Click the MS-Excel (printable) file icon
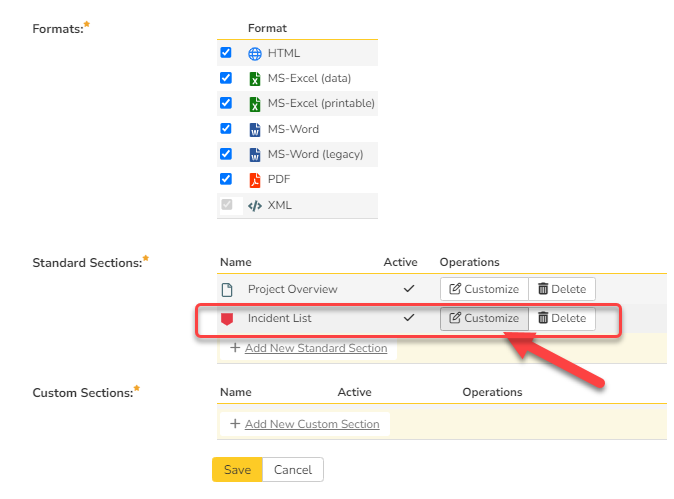The image size is (674, 499). point(254,103)
